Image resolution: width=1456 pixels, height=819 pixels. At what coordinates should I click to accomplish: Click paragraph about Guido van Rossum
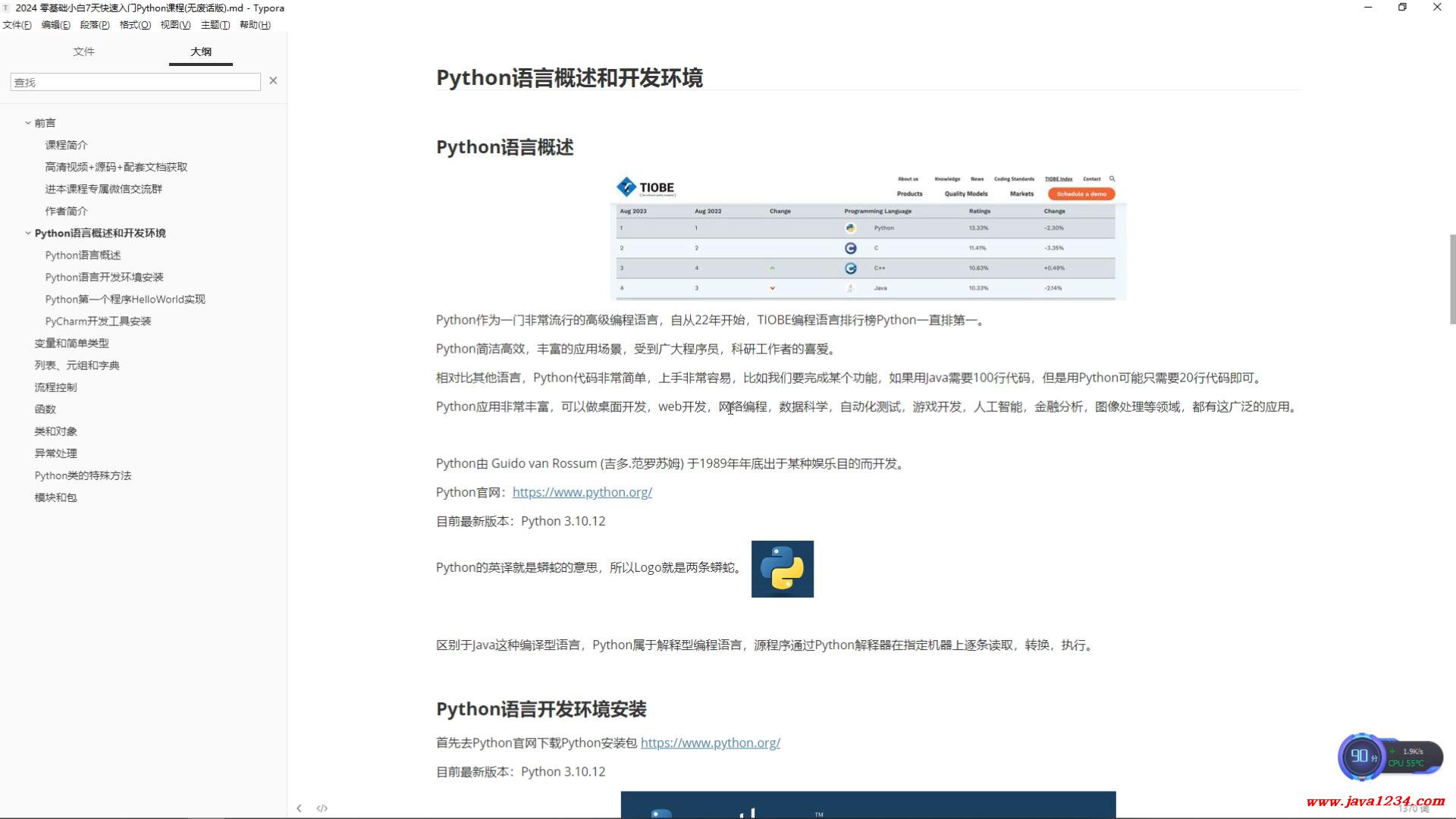click(671, 463)
